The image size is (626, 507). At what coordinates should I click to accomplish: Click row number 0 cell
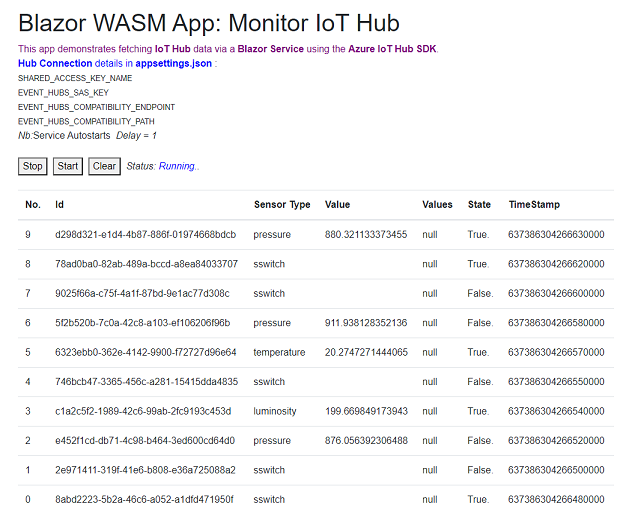28,499
